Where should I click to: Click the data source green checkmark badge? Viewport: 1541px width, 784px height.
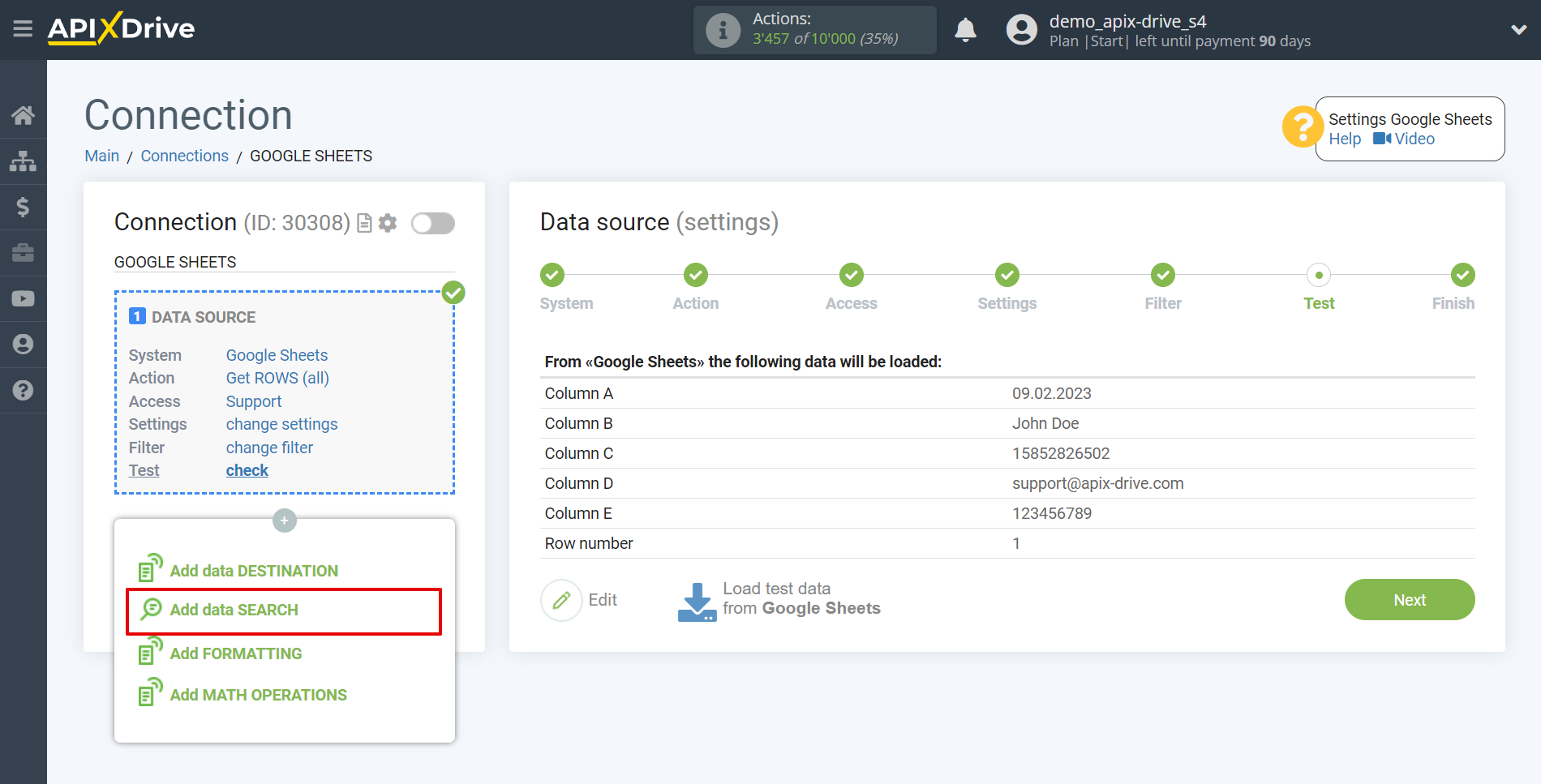pyautogui.click(x=453, y=292)
